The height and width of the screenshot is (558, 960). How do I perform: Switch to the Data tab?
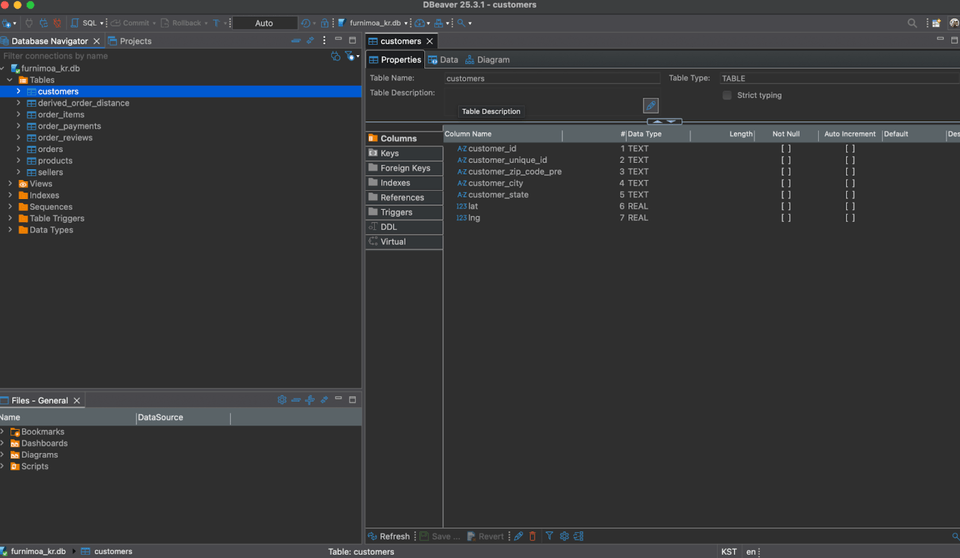[443, 60]
